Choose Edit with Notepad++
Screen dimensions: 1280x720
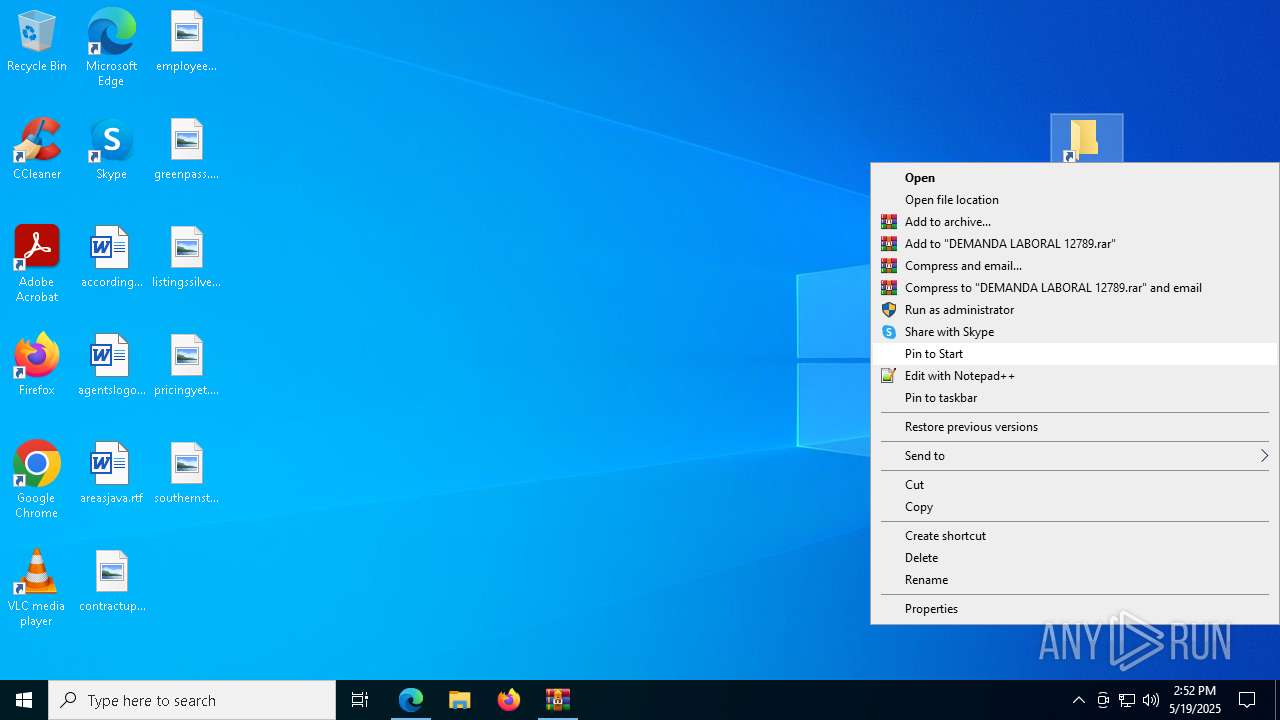point(1075,376)
